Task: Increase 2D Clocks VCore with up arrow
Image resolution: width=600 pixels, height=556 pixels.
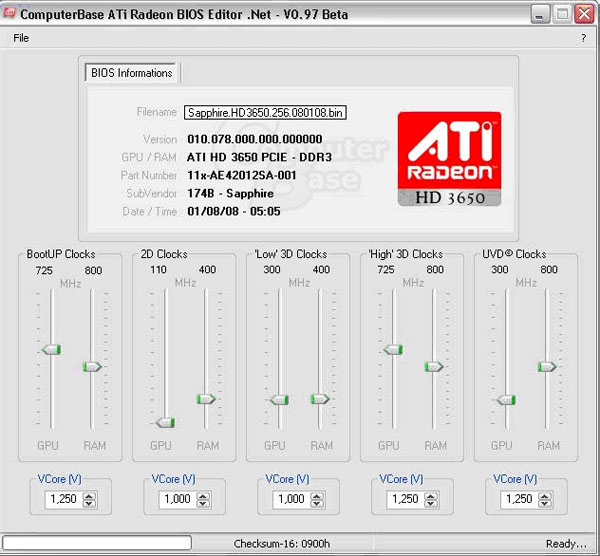Action: (203, 496)
